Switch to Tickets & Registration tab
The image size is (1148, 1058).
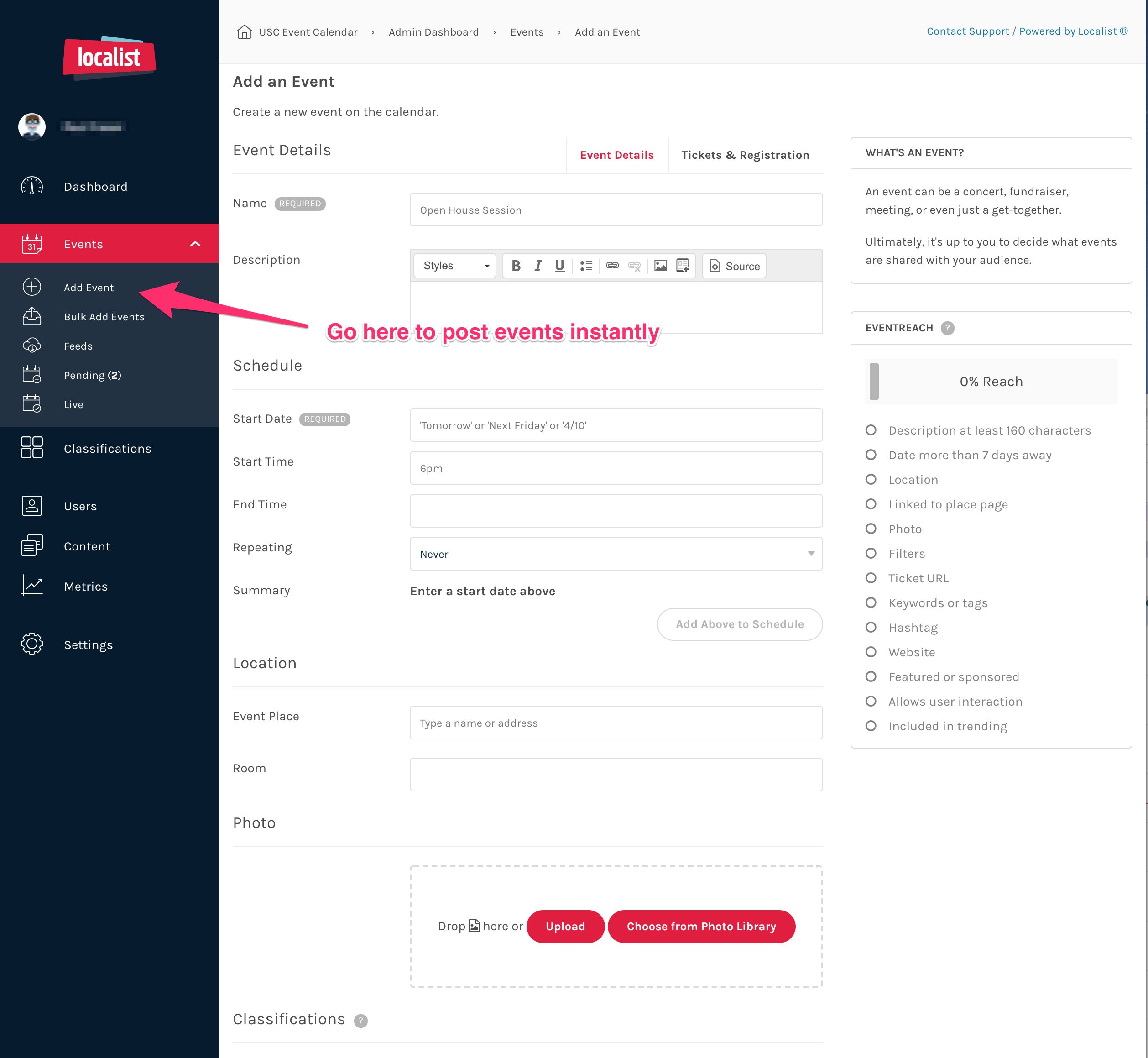[x=745, y=155]
